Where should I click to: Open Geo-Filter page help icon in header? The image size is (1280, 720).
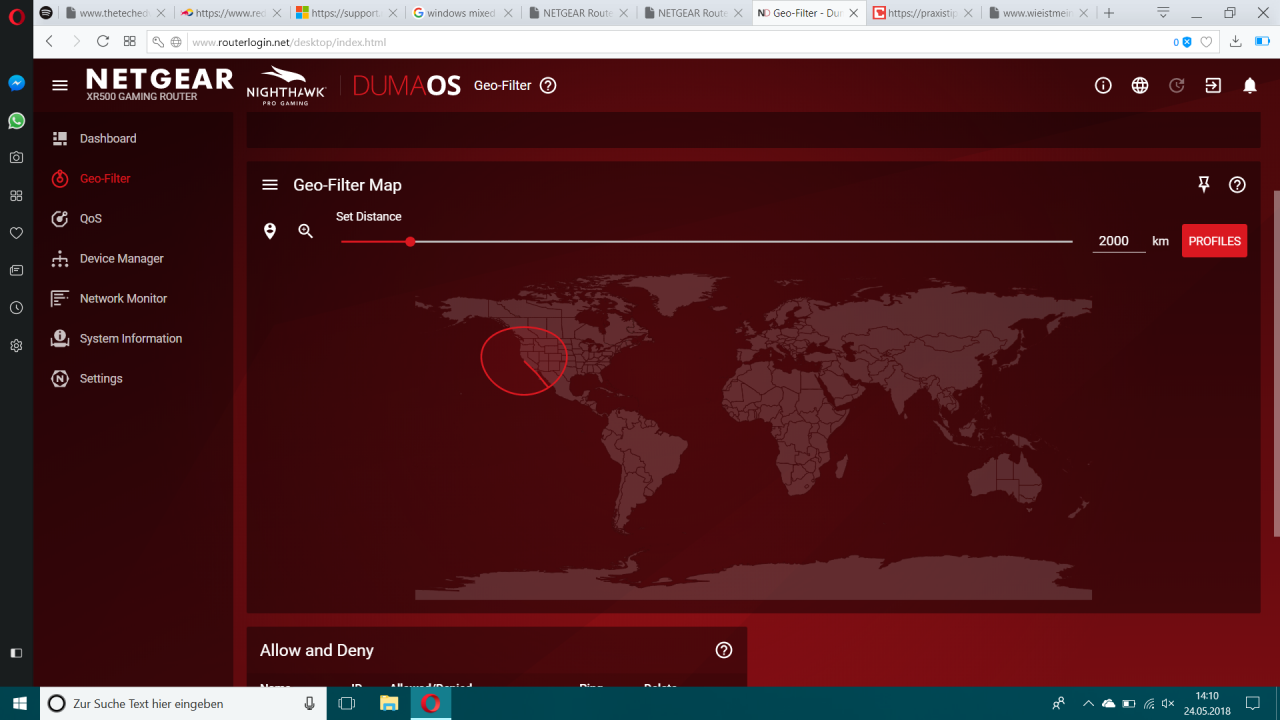coord(548,85)
